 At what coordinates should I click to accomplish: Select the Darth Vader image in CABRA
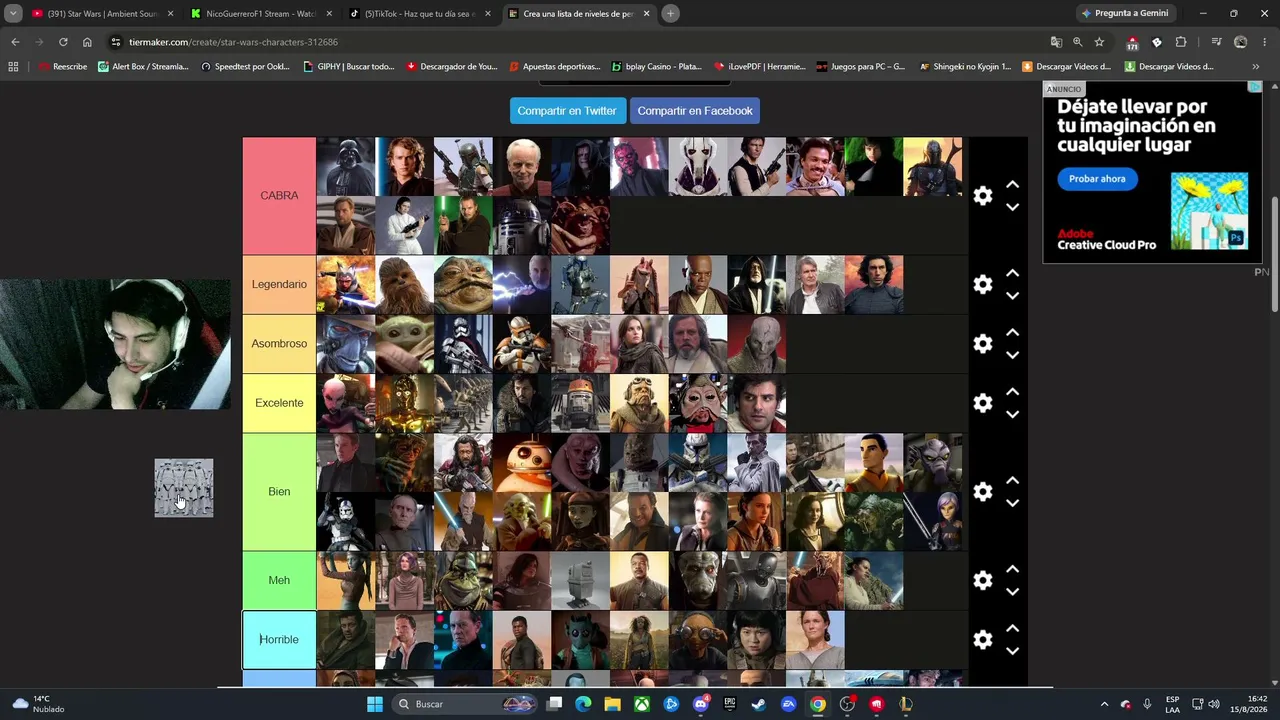click(x=345, y=167)
